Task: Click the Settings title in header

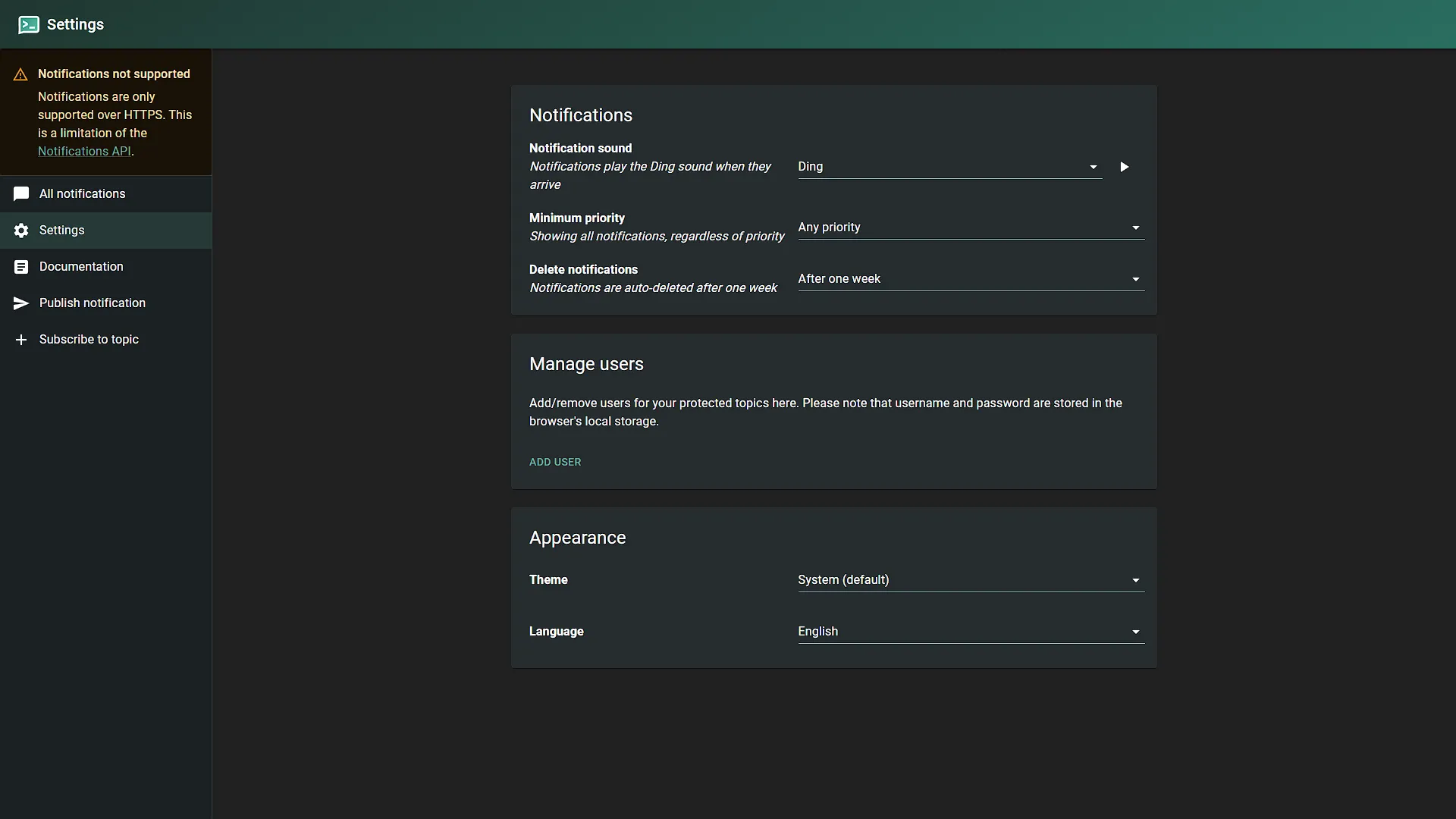Action: coord(75,24)
